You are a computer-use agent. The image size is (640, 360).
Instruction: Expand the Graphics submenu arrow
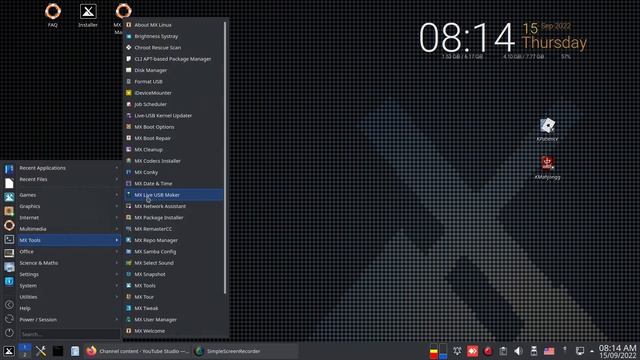click(117, 206)
